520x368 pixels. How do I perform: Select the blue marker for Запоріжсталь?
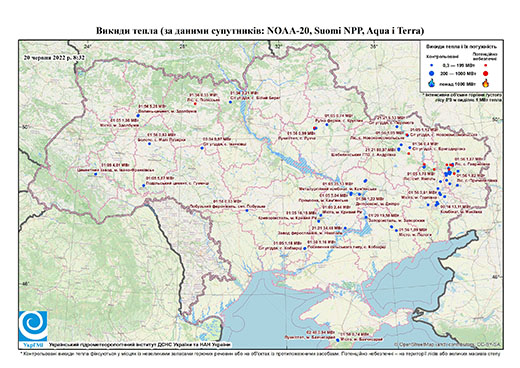pos(366,217)
